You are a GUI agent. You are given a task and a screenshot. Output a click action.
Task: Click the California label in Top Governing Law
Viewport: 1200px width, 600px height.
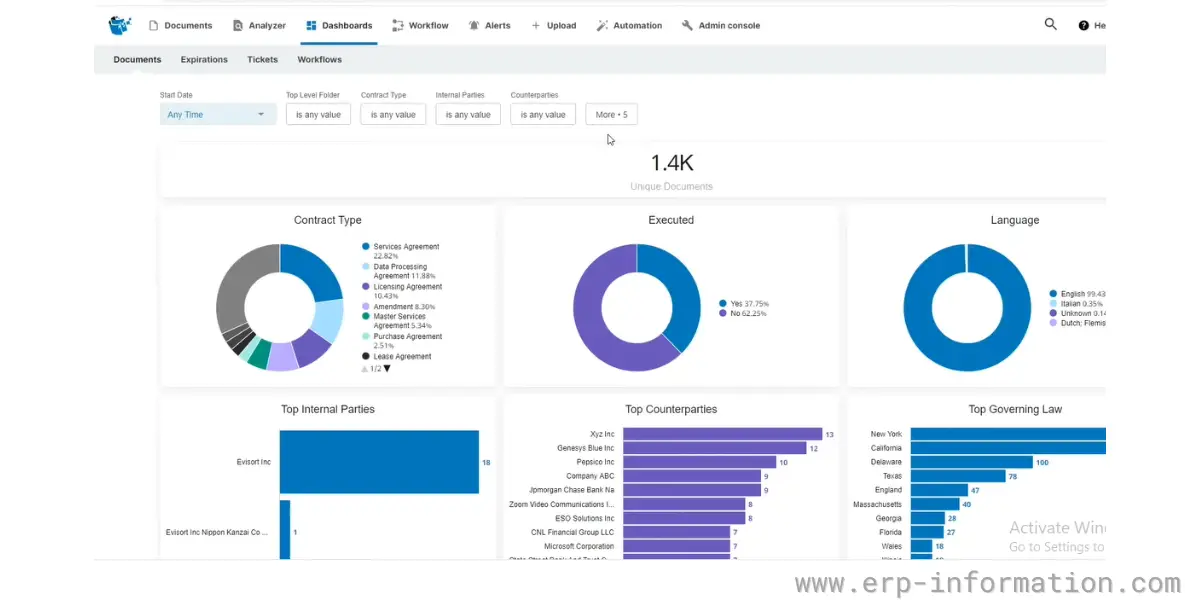[x=886, y=448]
